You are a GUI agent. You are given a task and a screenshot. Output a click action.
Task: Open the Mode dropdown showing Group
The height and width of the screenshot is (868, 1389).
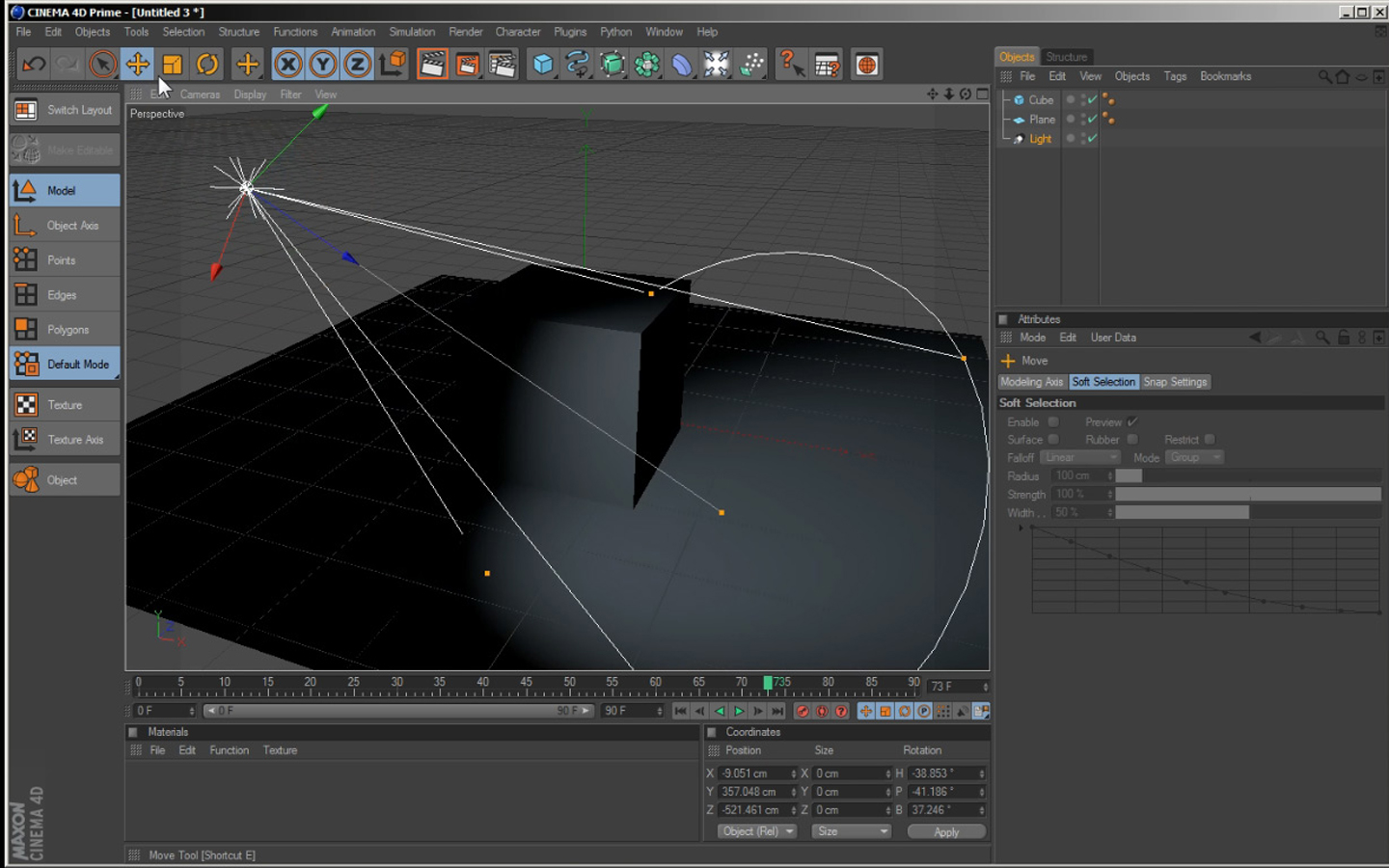pos(1194,457)
